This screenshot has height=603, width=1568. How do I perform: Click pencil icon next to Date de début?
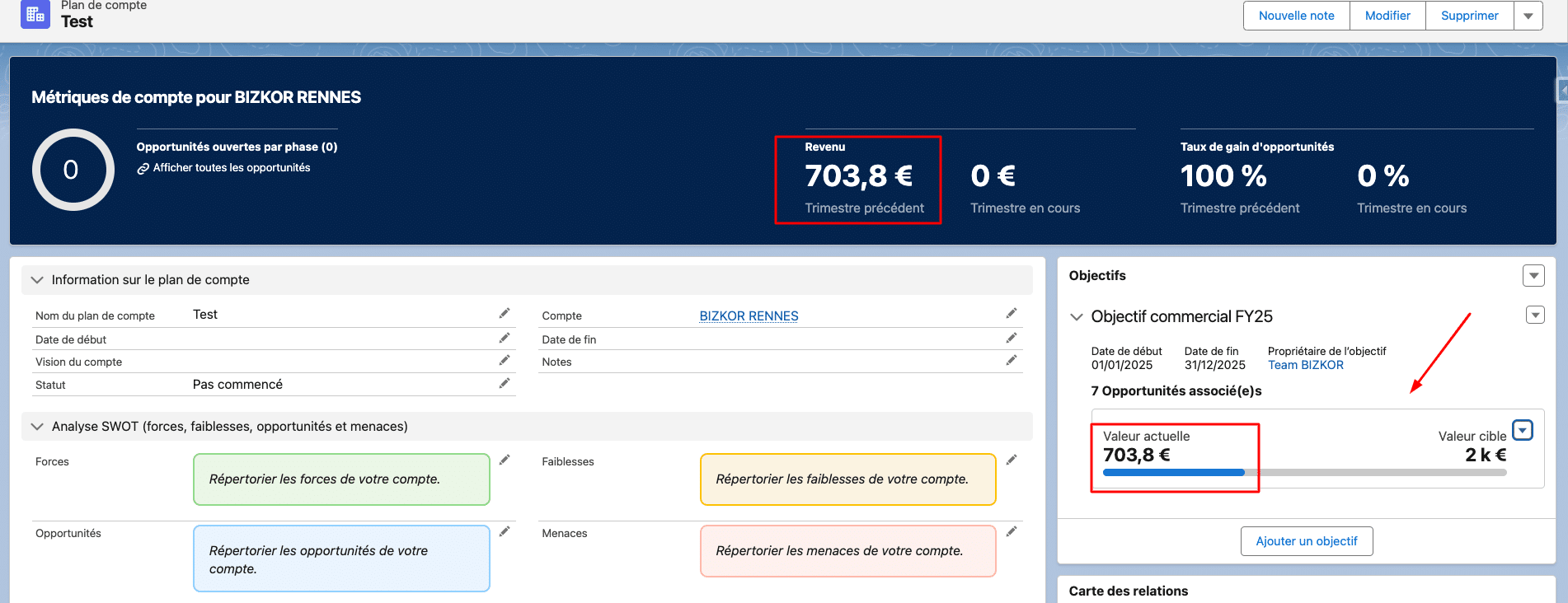[505, 339]
